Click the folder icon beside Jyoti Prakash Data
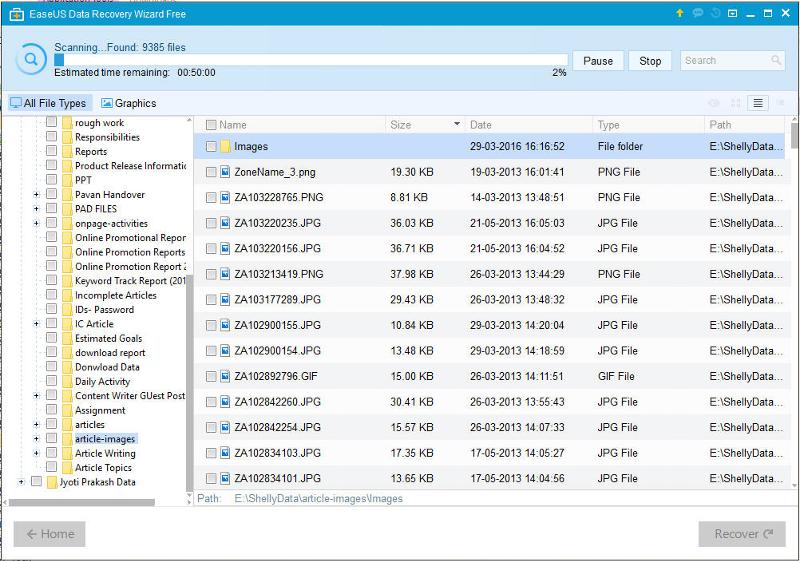Image resolution: width=800 pixels, height=561 pixels. point(52,482)
